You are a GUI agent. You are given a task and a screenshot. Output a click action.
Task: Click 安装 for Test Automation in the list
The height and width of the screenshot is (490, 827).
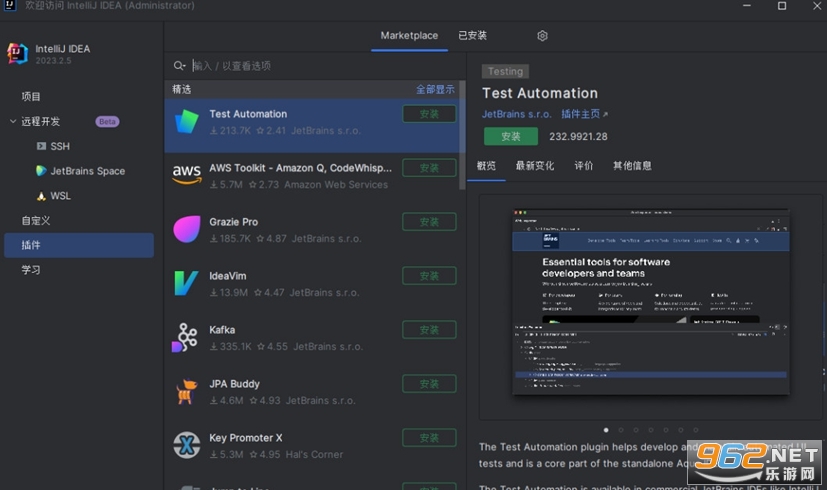tap(429, 114)
